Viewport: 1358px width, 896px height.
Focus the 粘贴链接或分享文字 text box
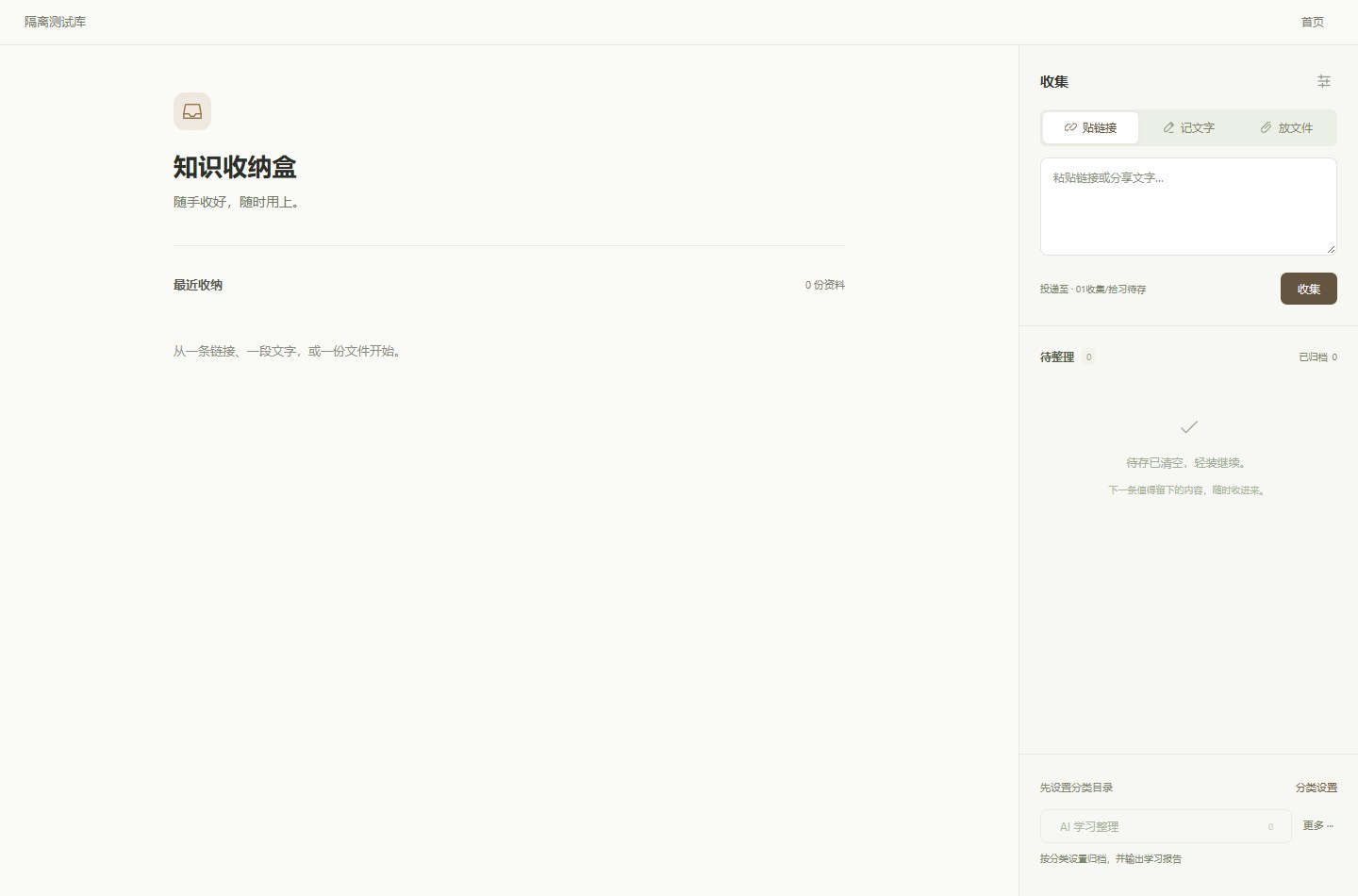coord(1188,207)
